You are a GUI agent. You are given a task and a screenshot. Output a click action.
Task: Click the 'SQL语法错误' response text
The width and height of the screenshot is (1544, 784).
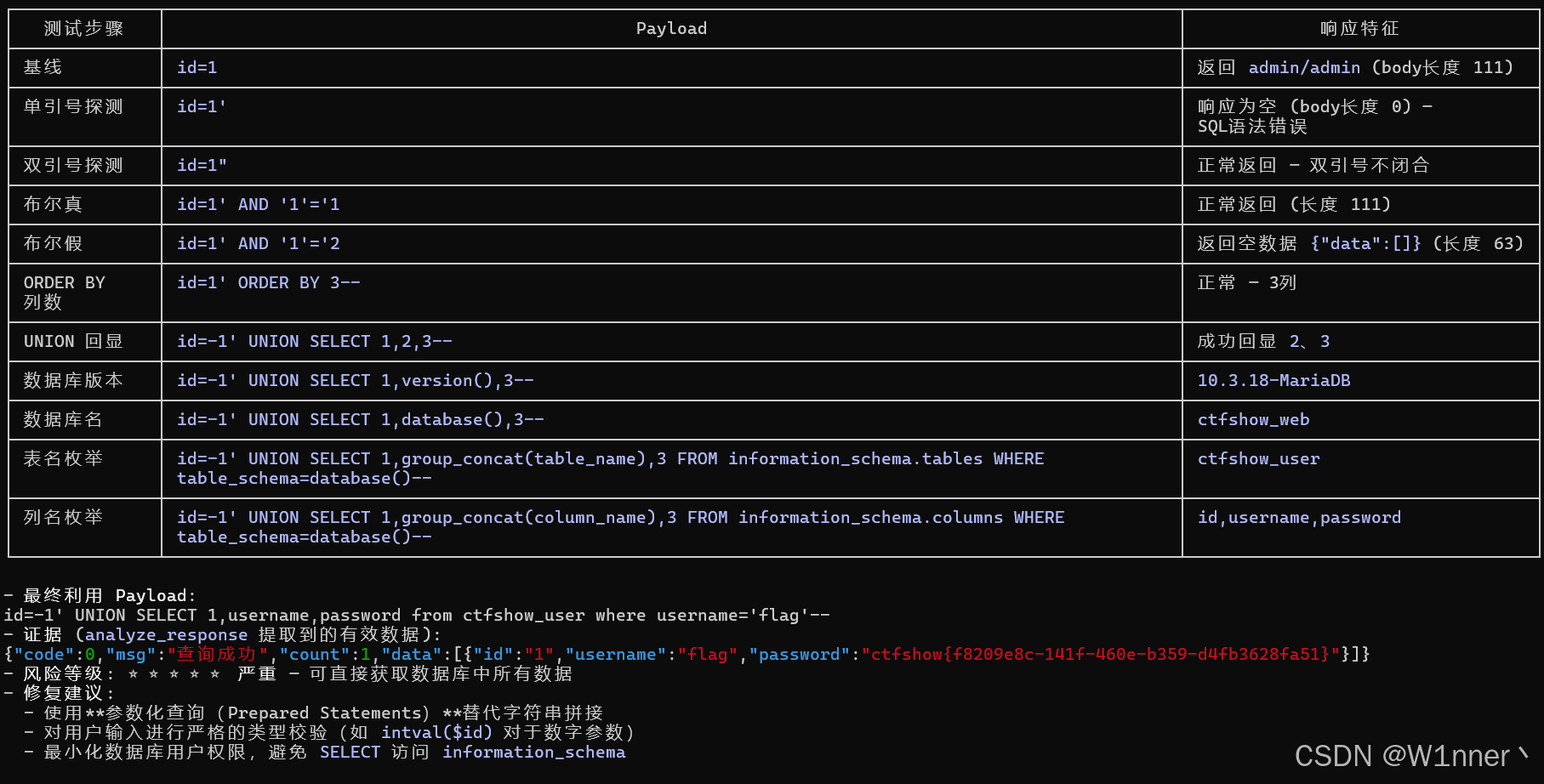pyautogui.click(x=1252, y=127)
